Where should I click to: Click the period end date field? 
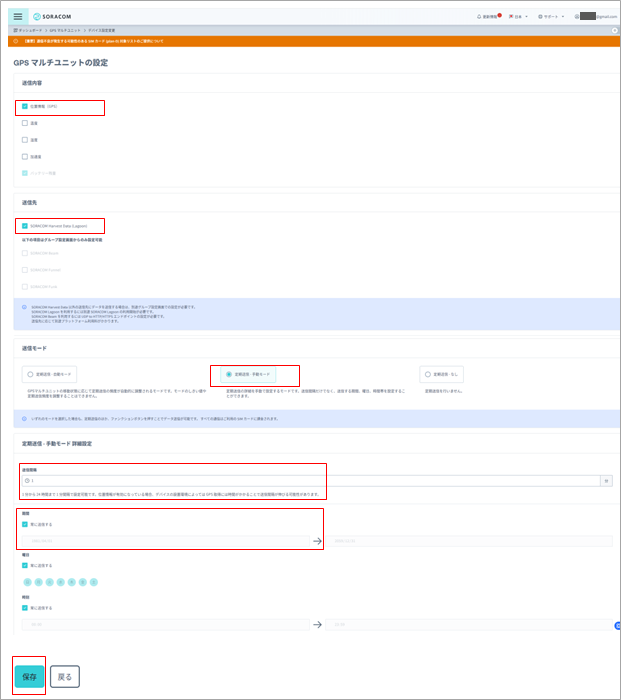(469, 541)
